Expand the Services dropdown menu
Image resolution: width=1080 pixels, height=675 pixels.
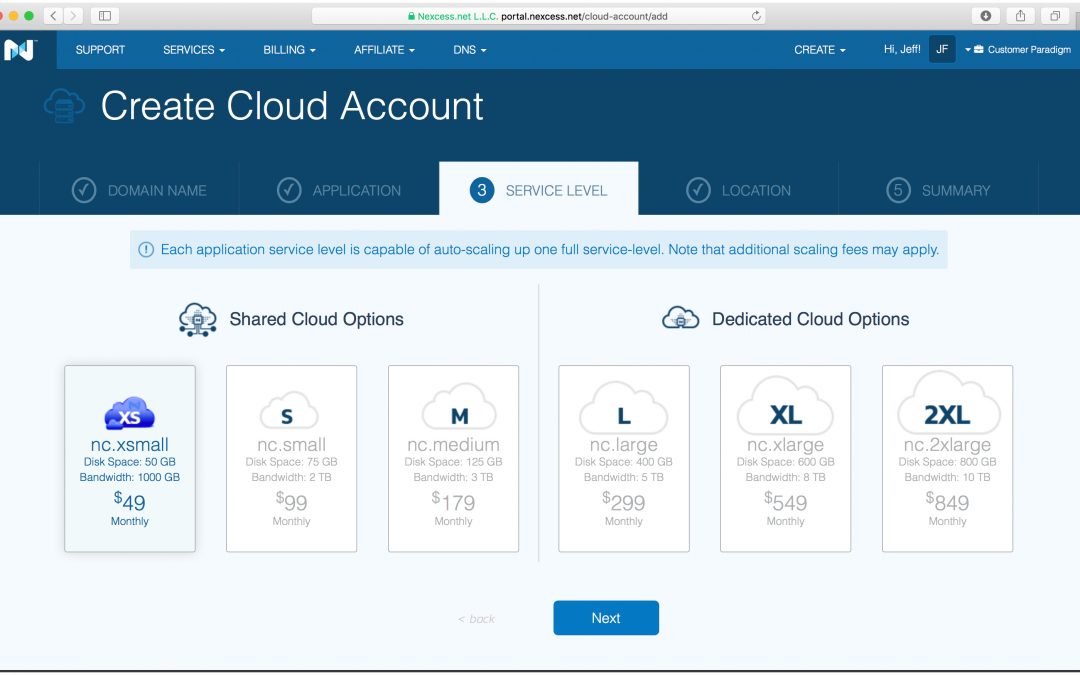click(x=193, y=50)
